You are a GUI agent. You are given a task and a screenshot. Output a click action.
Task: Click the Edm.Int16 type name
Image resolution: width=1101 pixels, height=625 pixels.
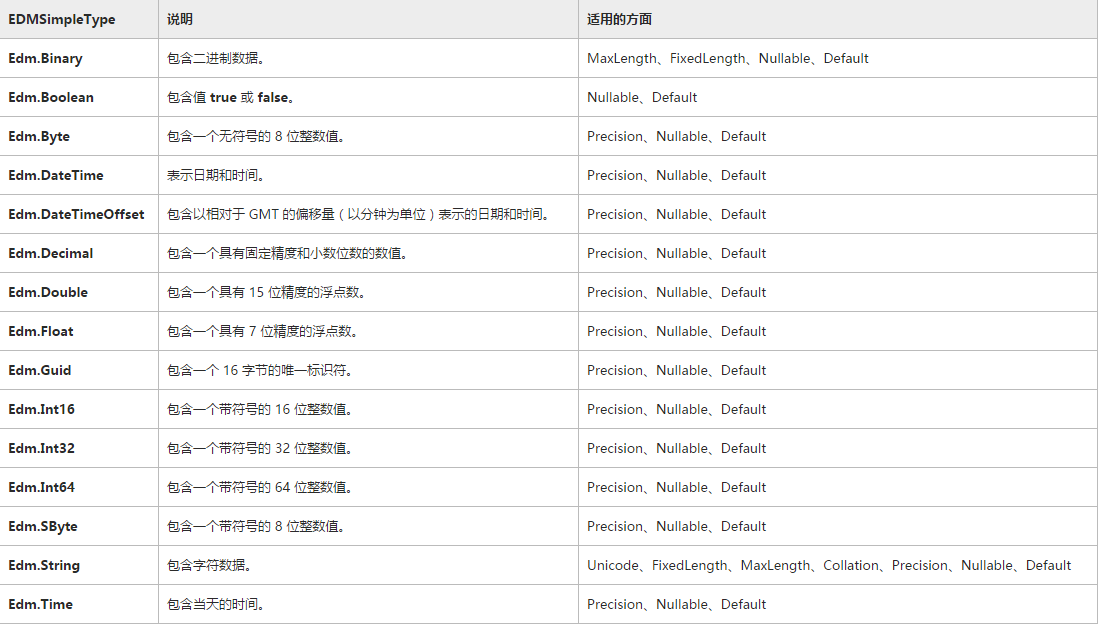(41, 409)
